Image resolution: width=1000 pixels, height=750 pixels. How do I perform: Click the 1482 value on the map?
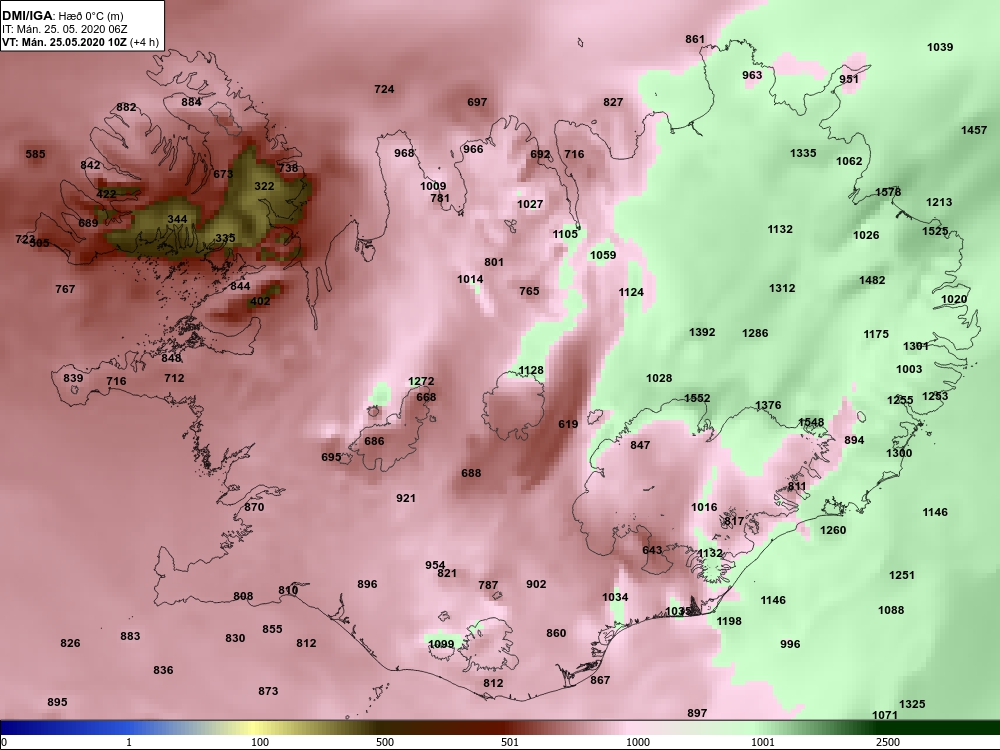[x=872, y=280]
